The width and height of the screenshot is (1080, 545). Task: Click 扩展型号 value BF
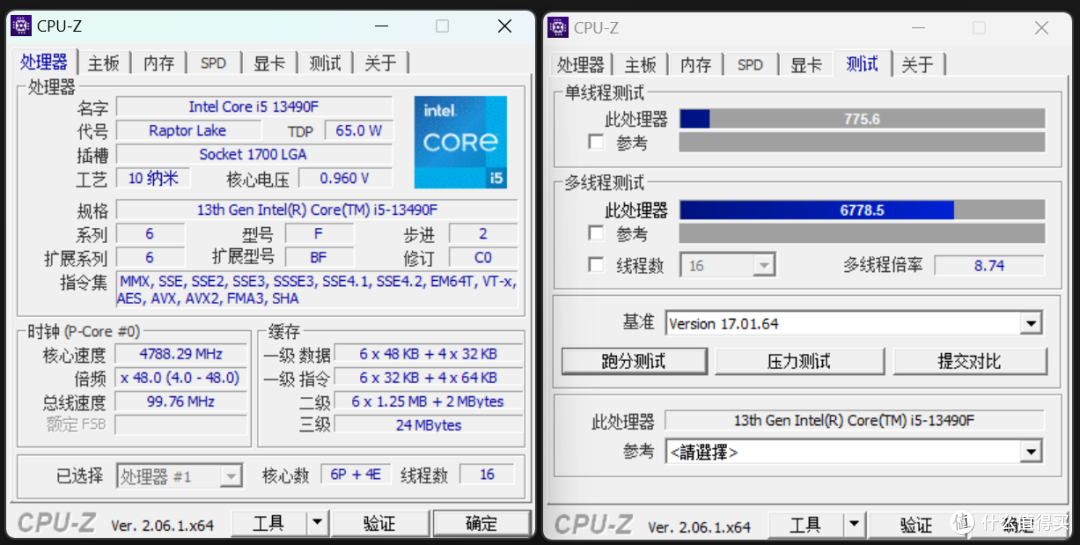[319, 257]
